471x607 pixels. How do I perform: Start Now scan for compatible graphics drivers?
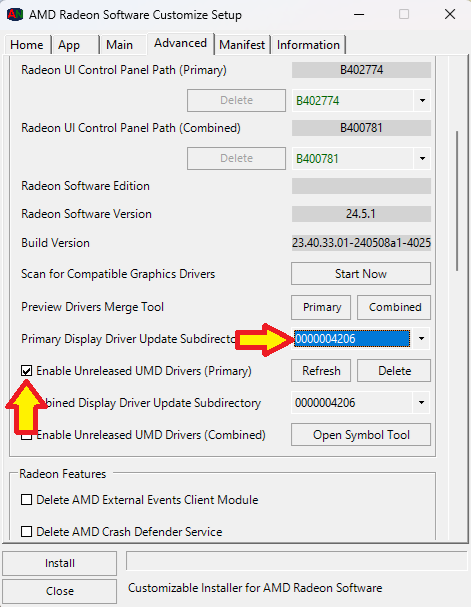[361, 274]
